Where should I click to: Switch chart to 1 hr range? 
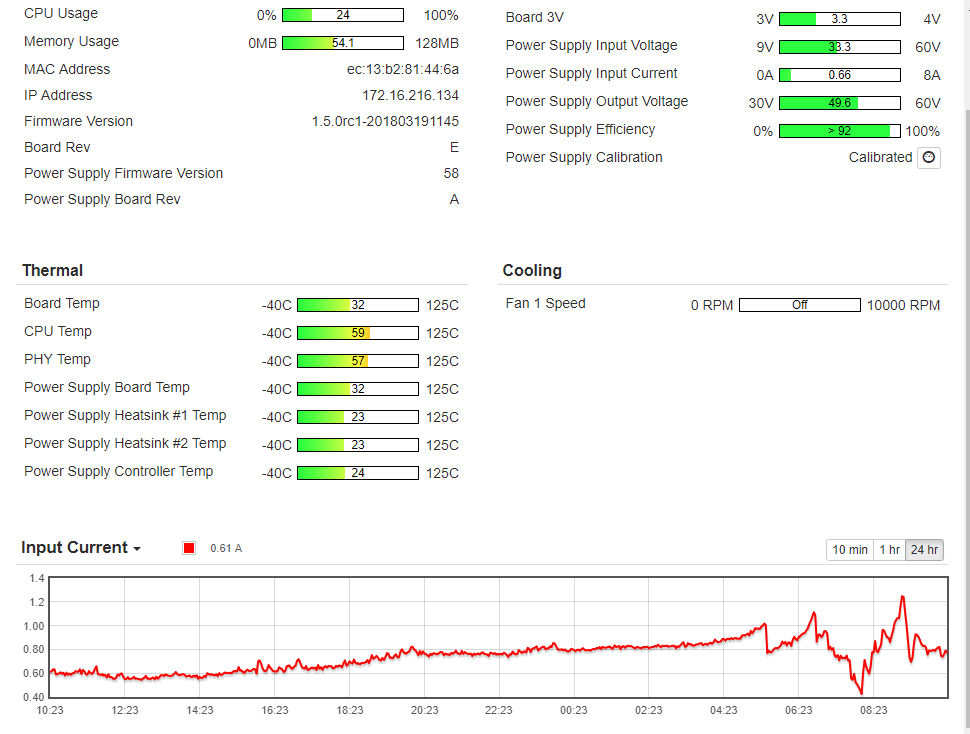[x=888, y=550]
